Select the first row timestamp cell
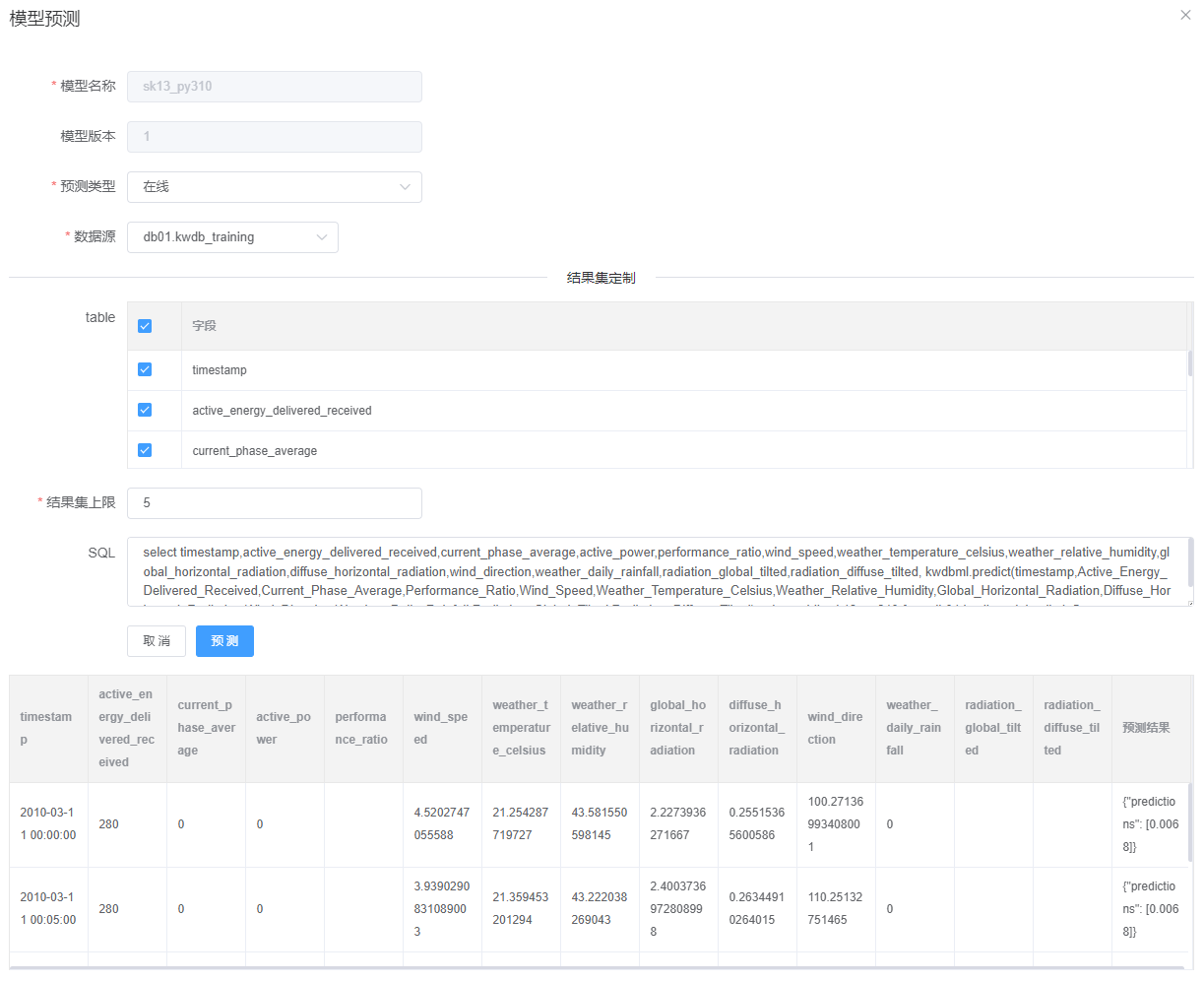 click(x=48, y=824)
